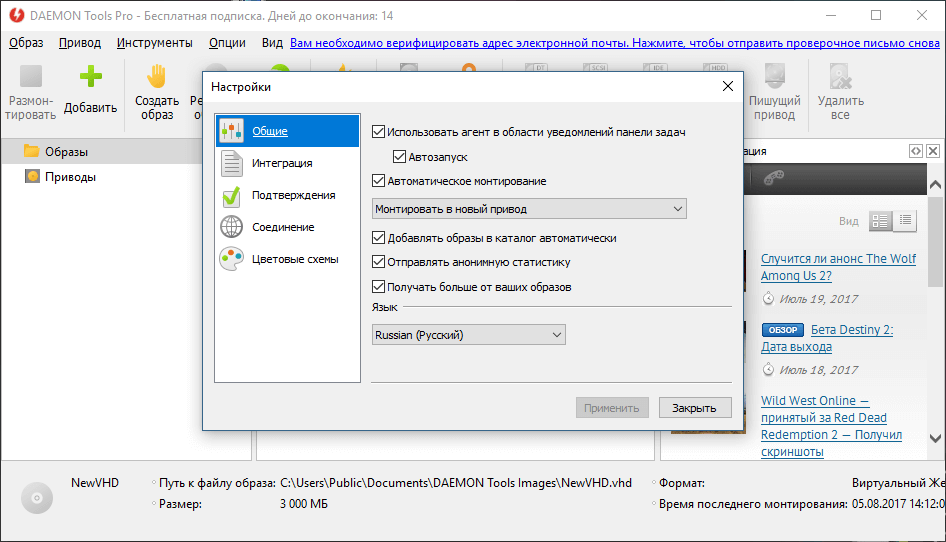Toggle the Autostart (Автозапуск) checkbox
Viewport: 946px width, 542px height.
coord(399,157)
